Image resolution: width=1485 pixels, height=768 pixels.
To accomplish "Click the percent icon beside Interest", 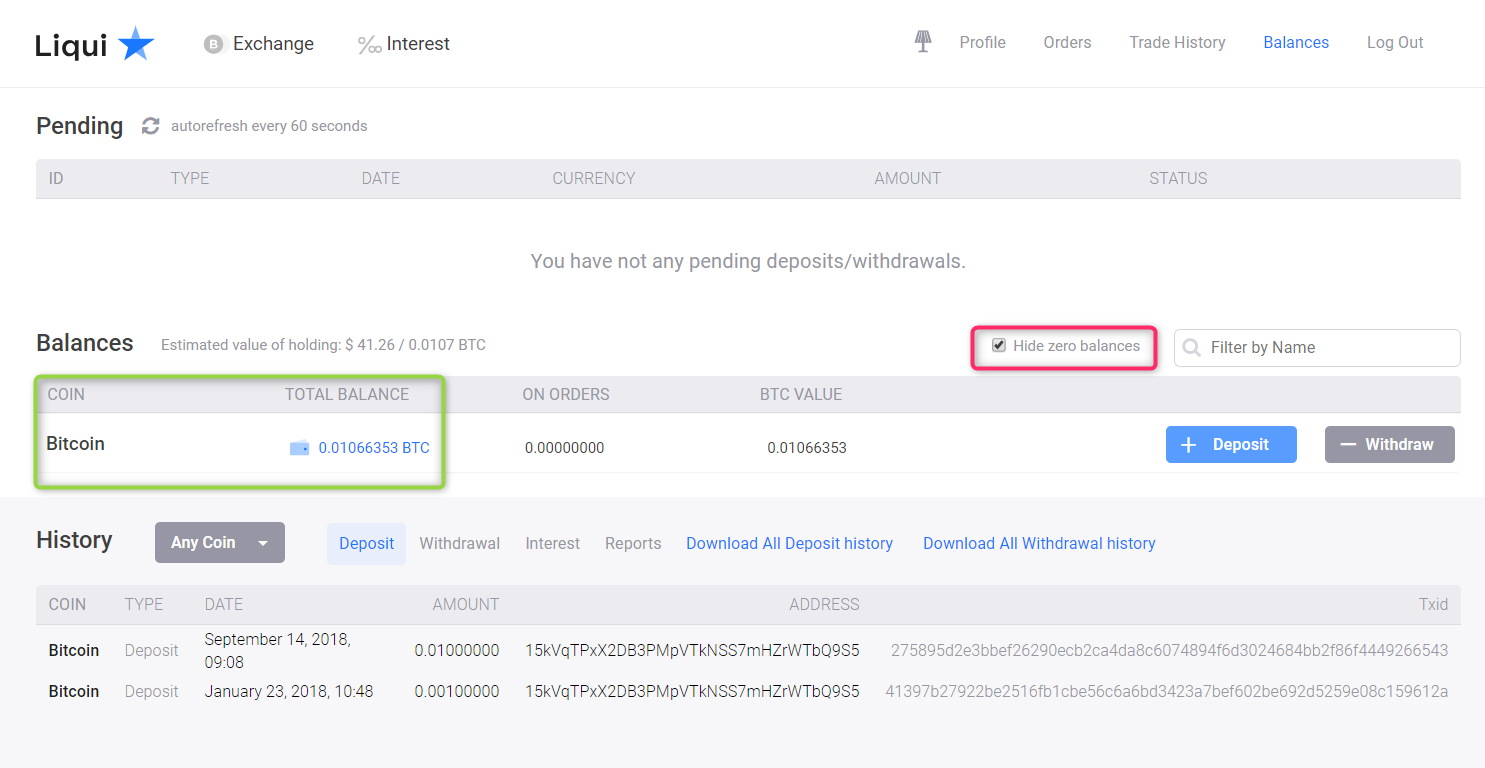I will (369, 45).
